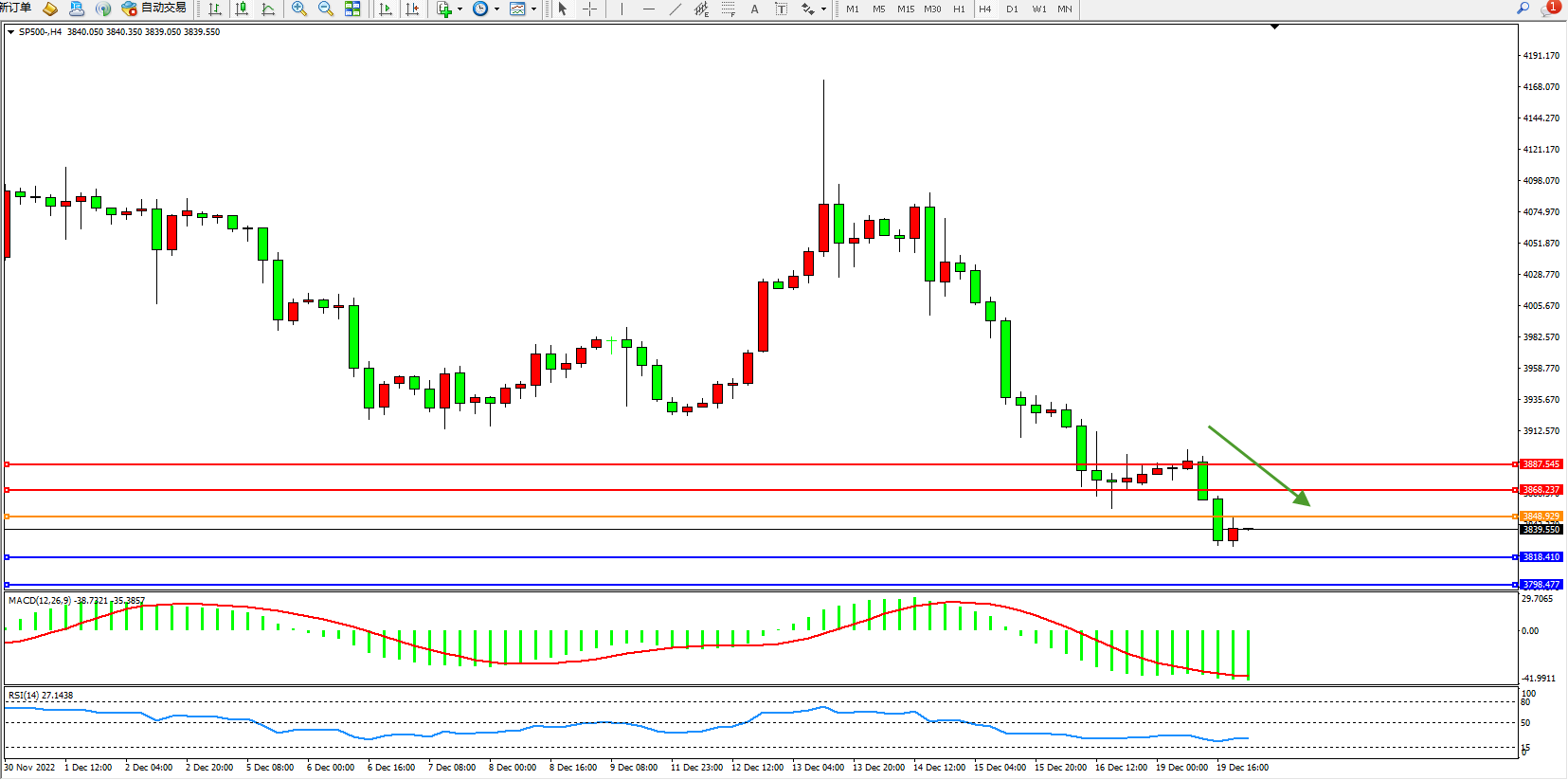Open the add indicators dropdown arrow

click(x=460, y=9)
